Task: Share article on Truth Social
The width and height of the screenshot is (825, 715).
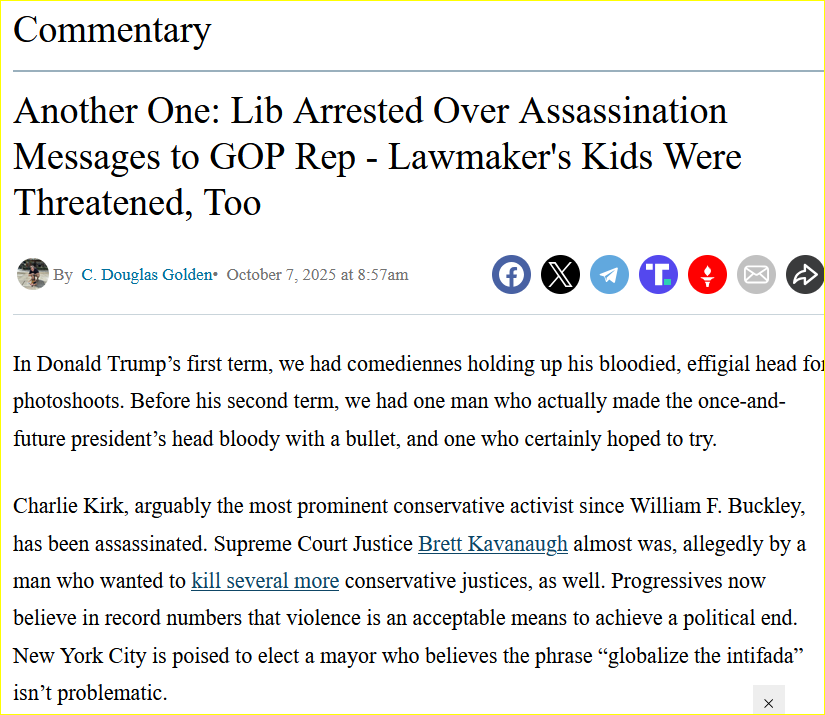Action: click(658, 274)
